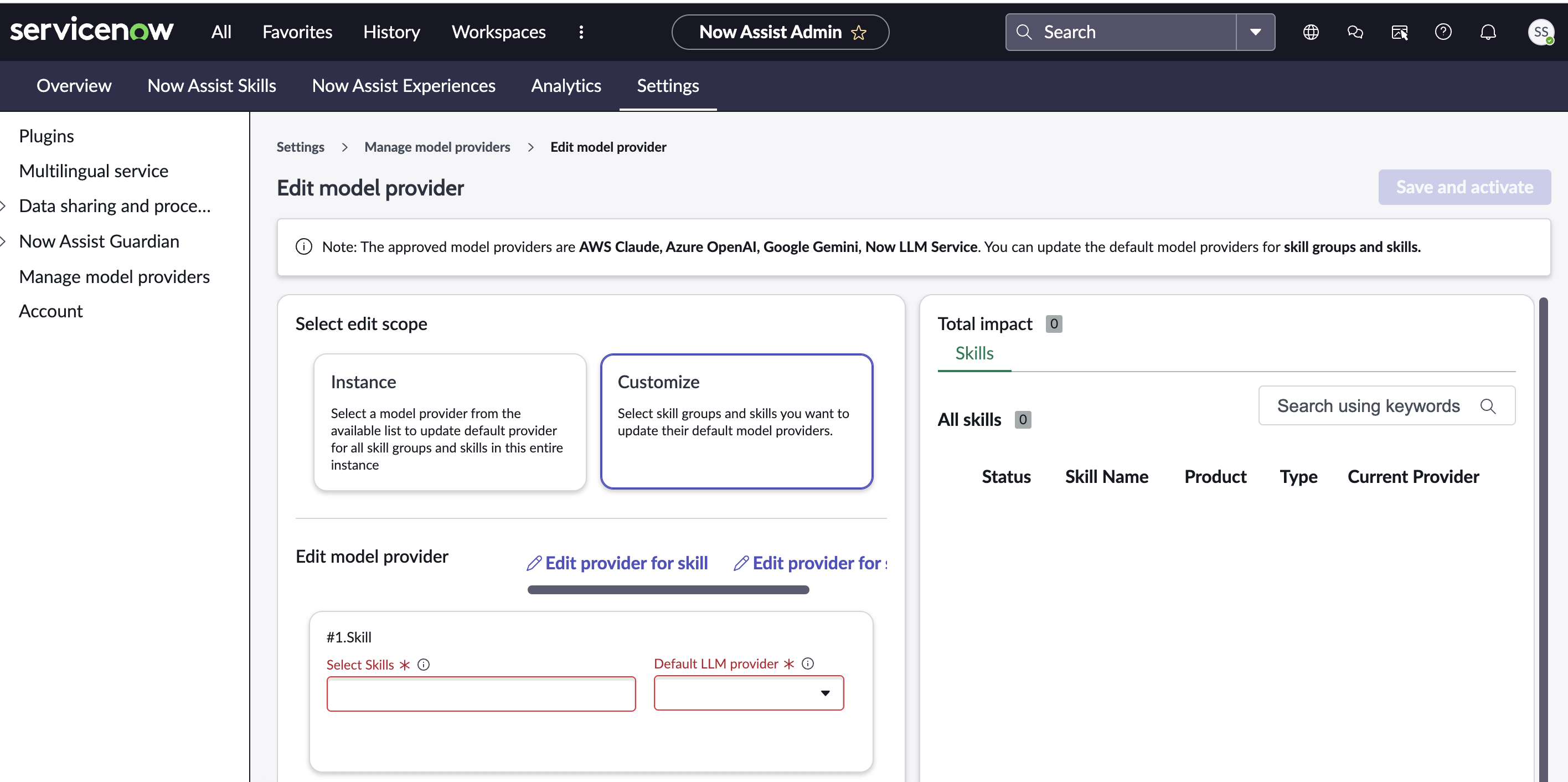Viewport: 1568px width, 782px height.
Task: Open the search scope dropdown arrow
Action: 1255,32
